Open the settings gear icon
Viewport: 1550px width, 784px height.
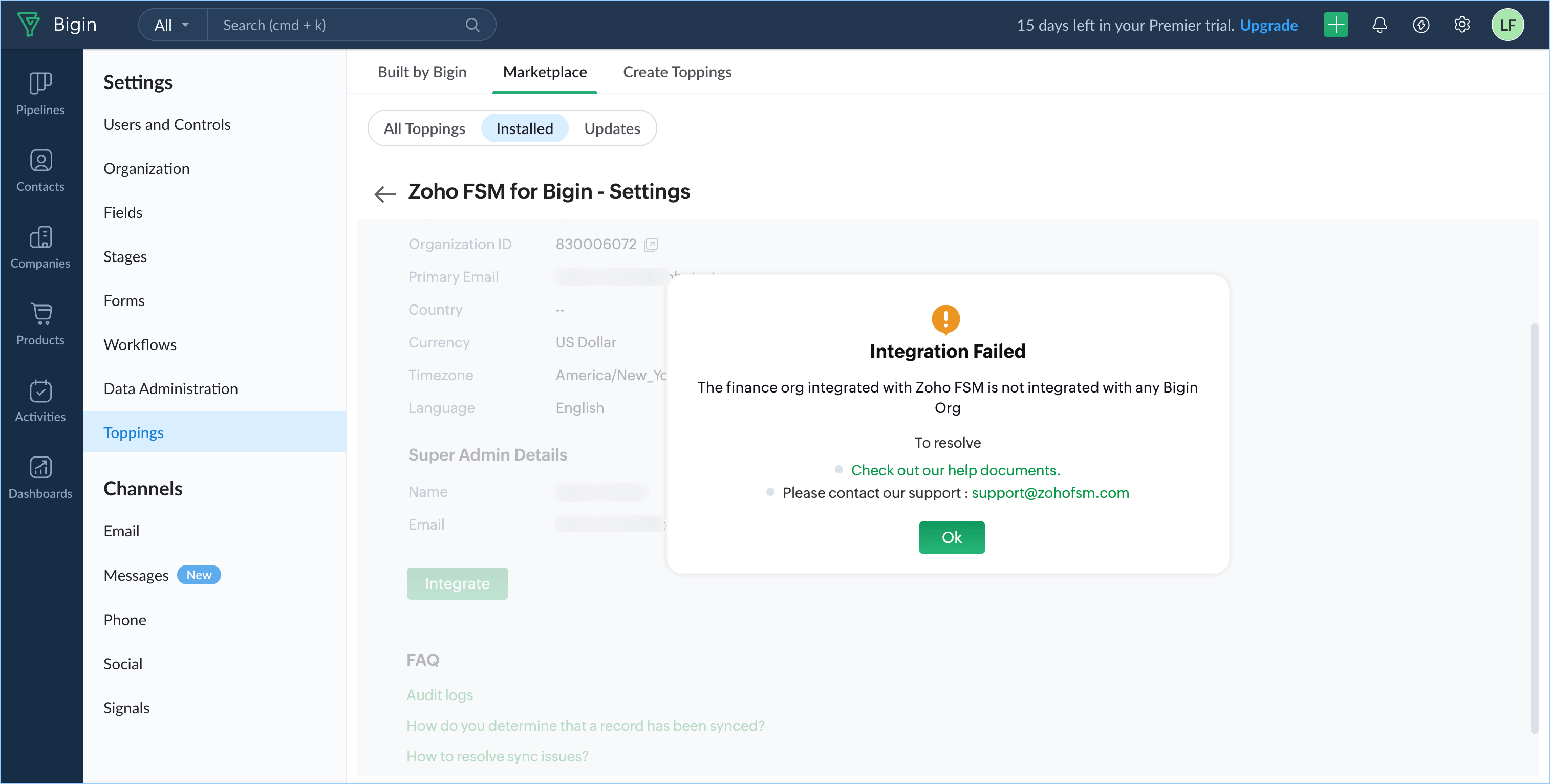coord(1461,25)
